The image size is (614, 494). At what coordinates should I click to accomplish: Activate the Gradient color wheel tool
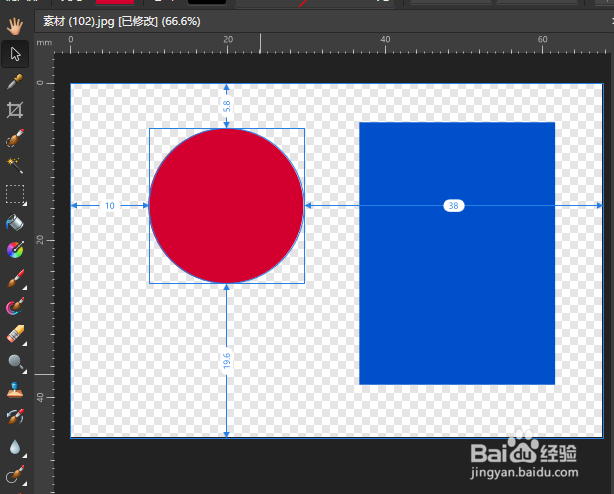click(x=15, y=250)
